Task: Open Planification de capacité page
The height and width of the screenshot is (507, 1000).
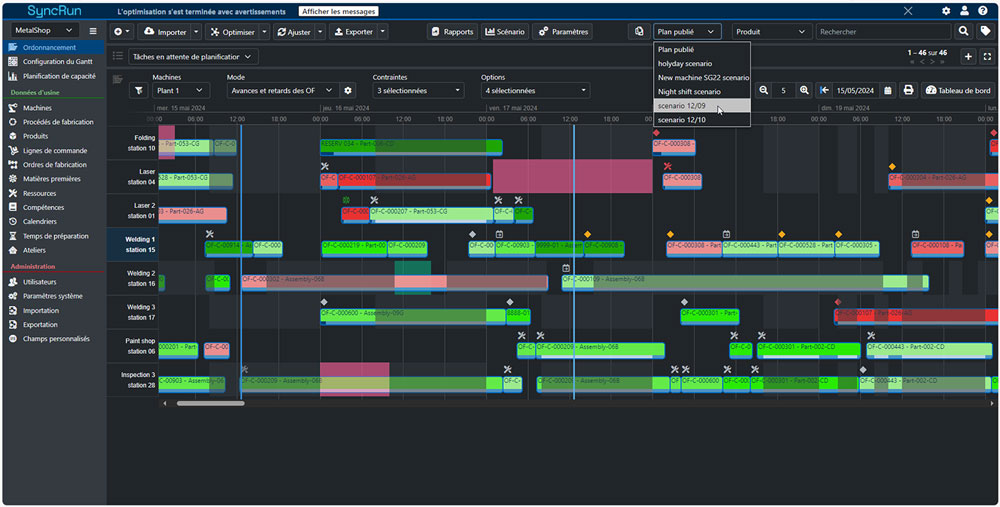Action: click(59, 76)
